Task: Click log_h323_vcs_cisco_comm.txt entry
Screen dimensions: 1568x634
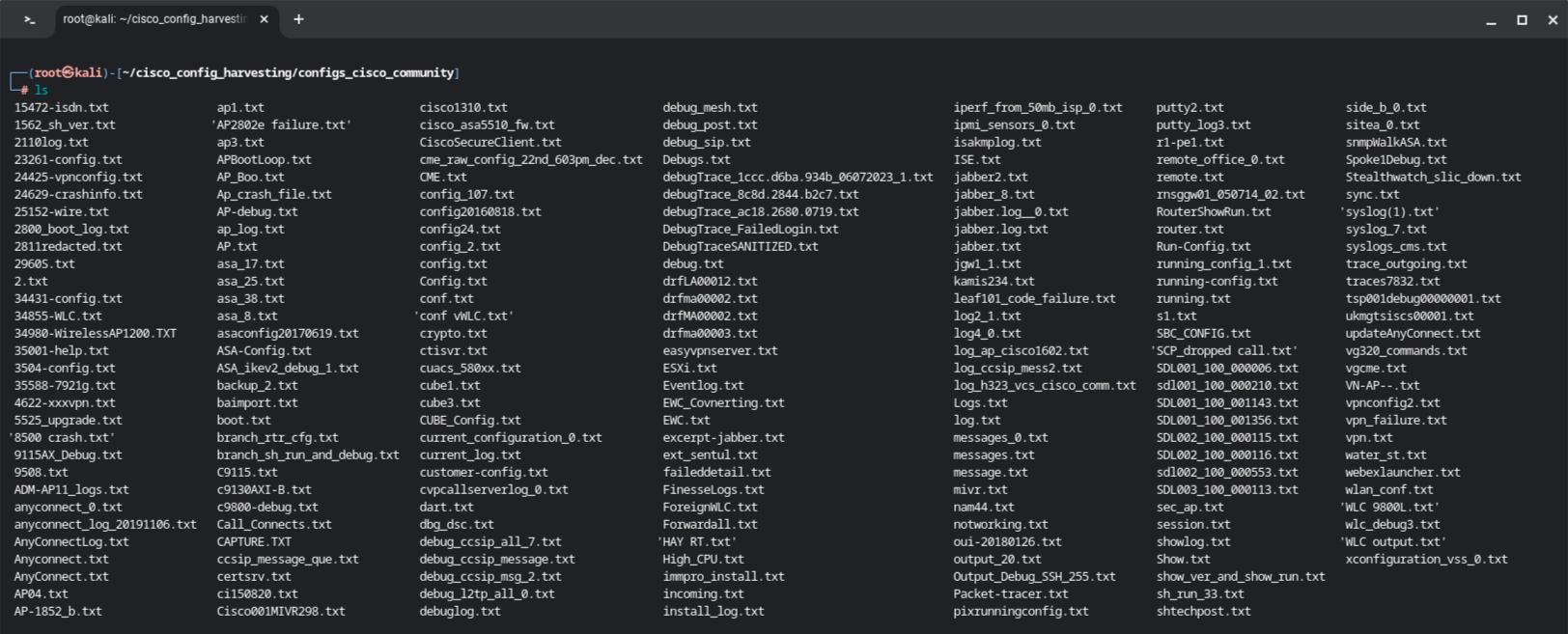Action: pos(1045,386)
